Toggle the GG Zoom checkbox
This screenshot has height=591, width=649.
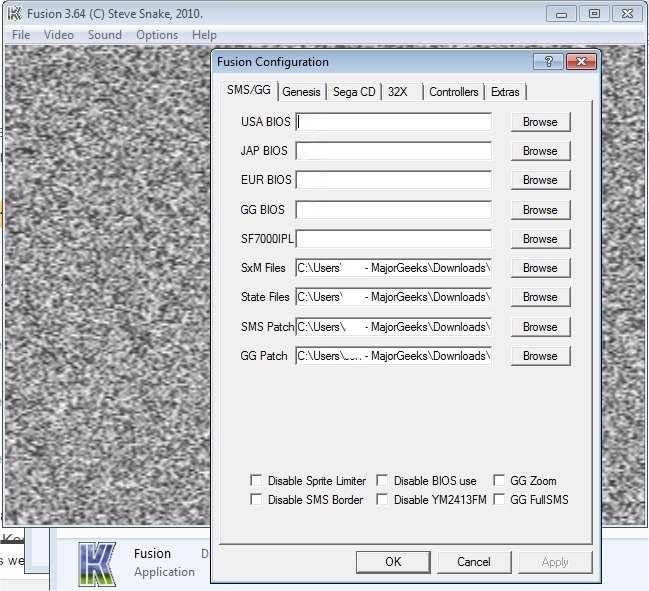[499, 480]
